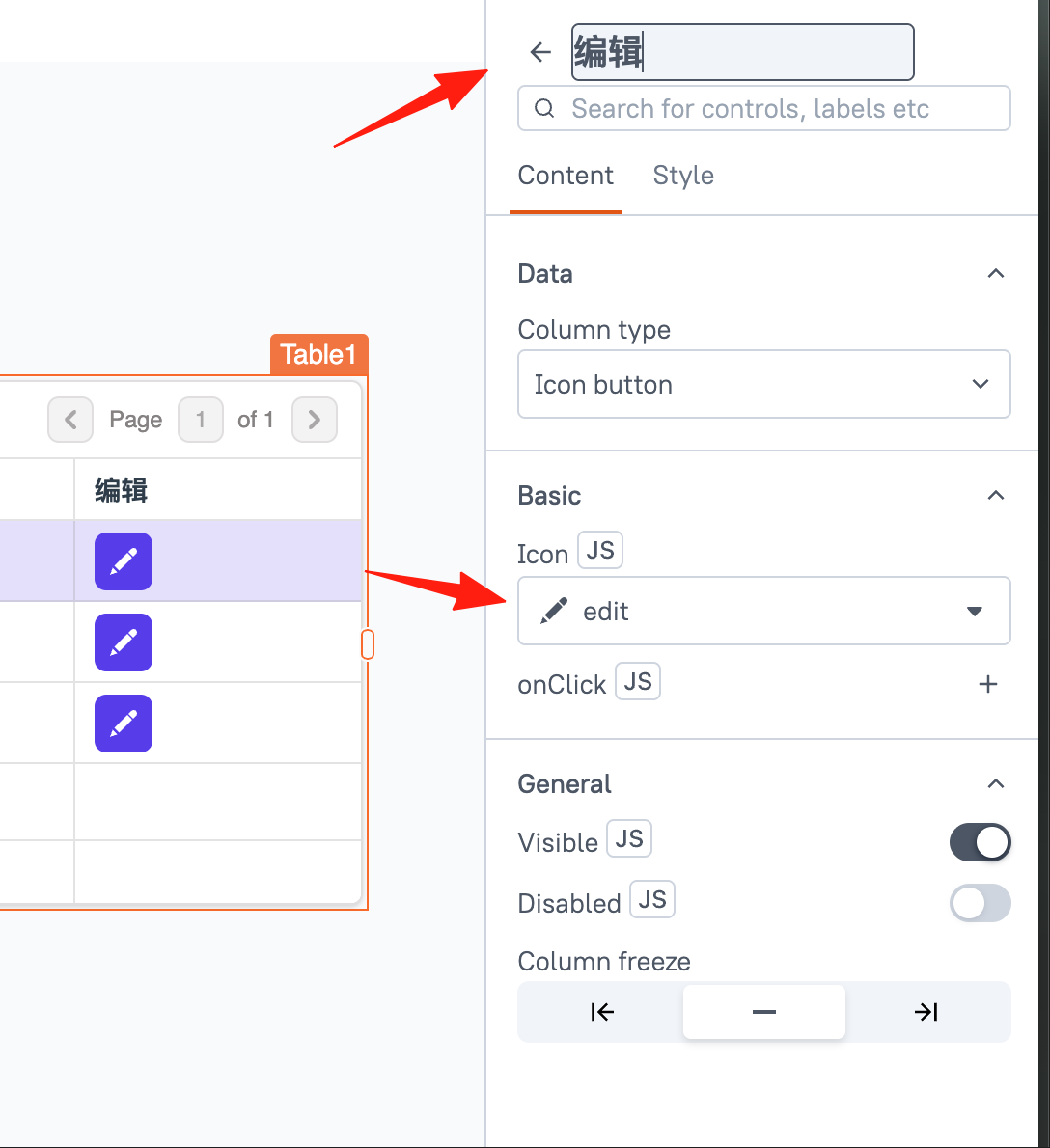The height and width of the screenshot is (1148, 1050).
Task: Select no column freeze option
Action: 763,1012
